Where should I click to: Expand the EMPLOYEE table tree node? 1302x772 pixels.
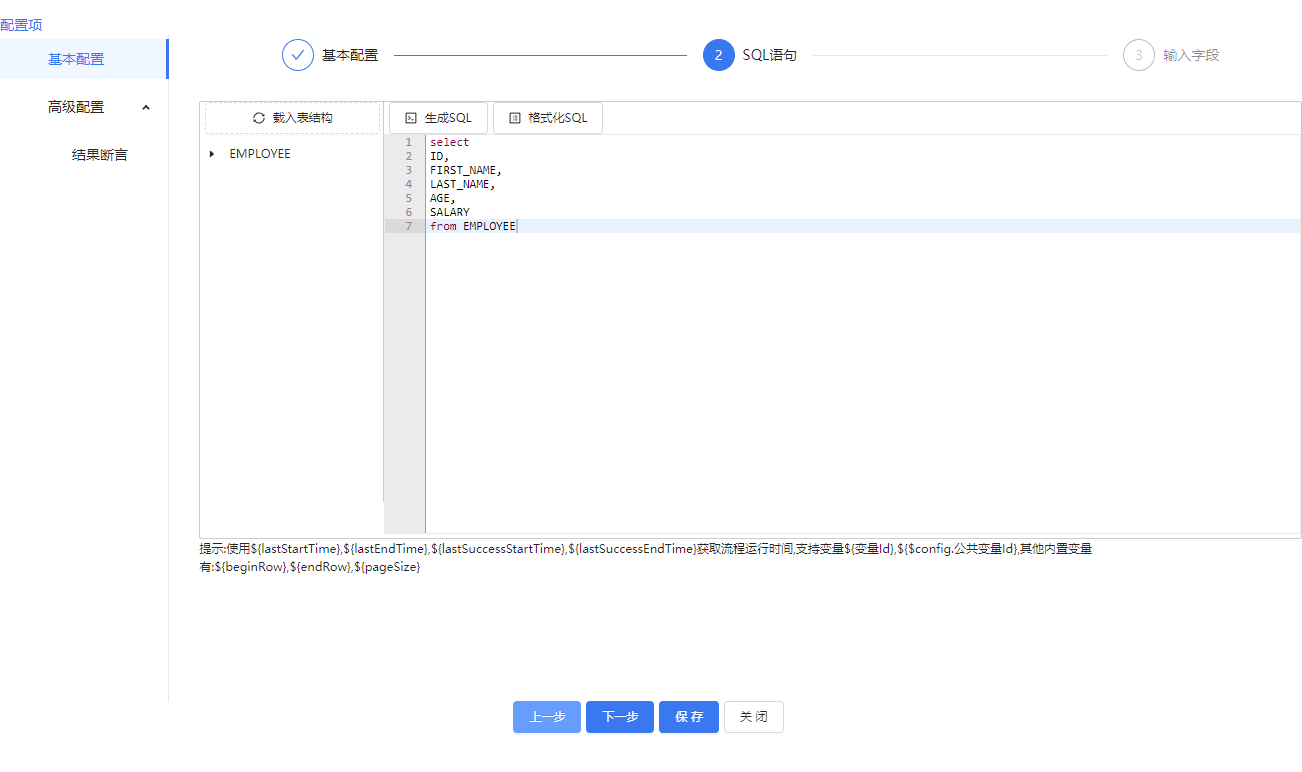pos(212,154)
